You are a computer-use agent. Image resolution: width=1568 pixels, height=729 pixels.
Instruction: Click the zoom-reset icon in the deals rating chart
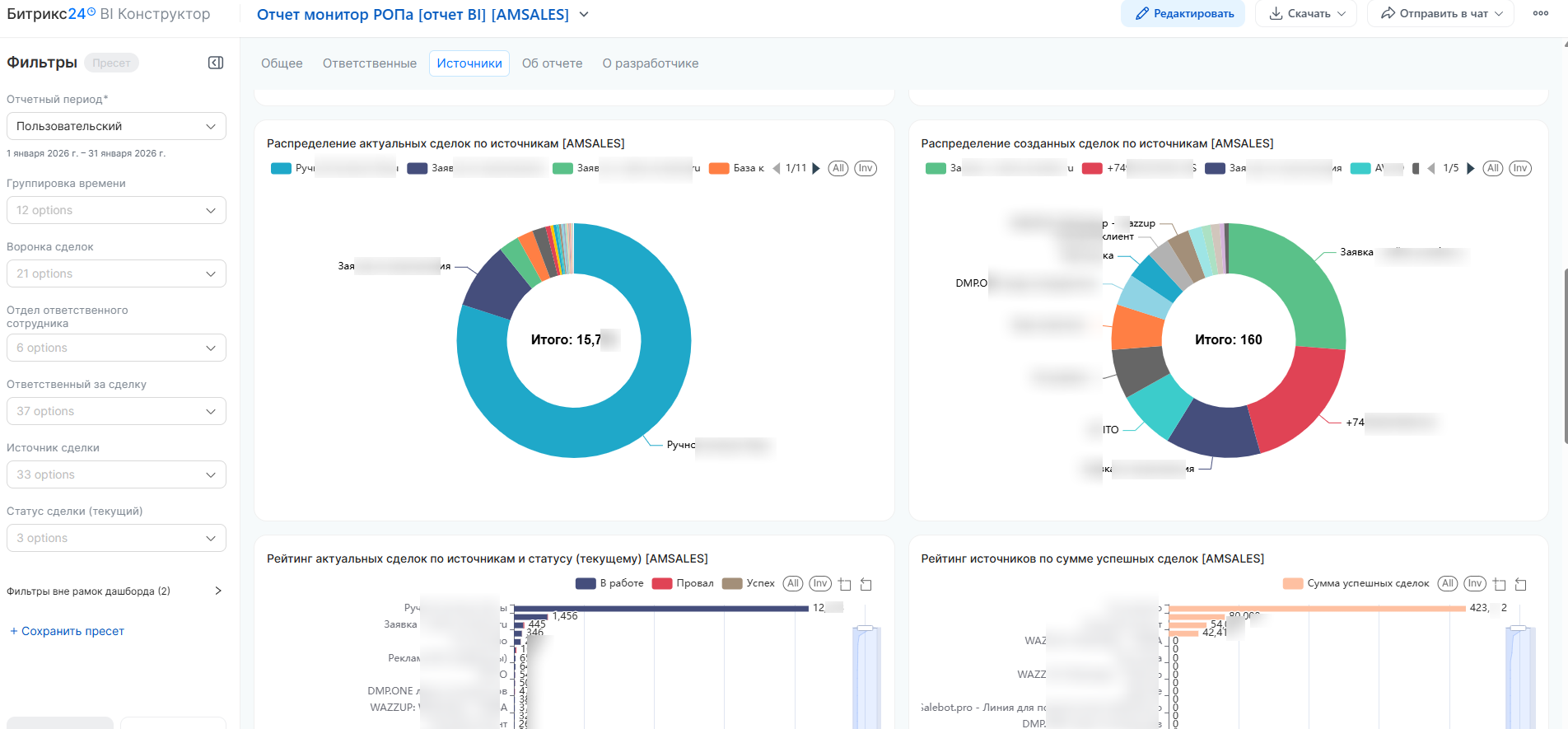click(866, 584)
